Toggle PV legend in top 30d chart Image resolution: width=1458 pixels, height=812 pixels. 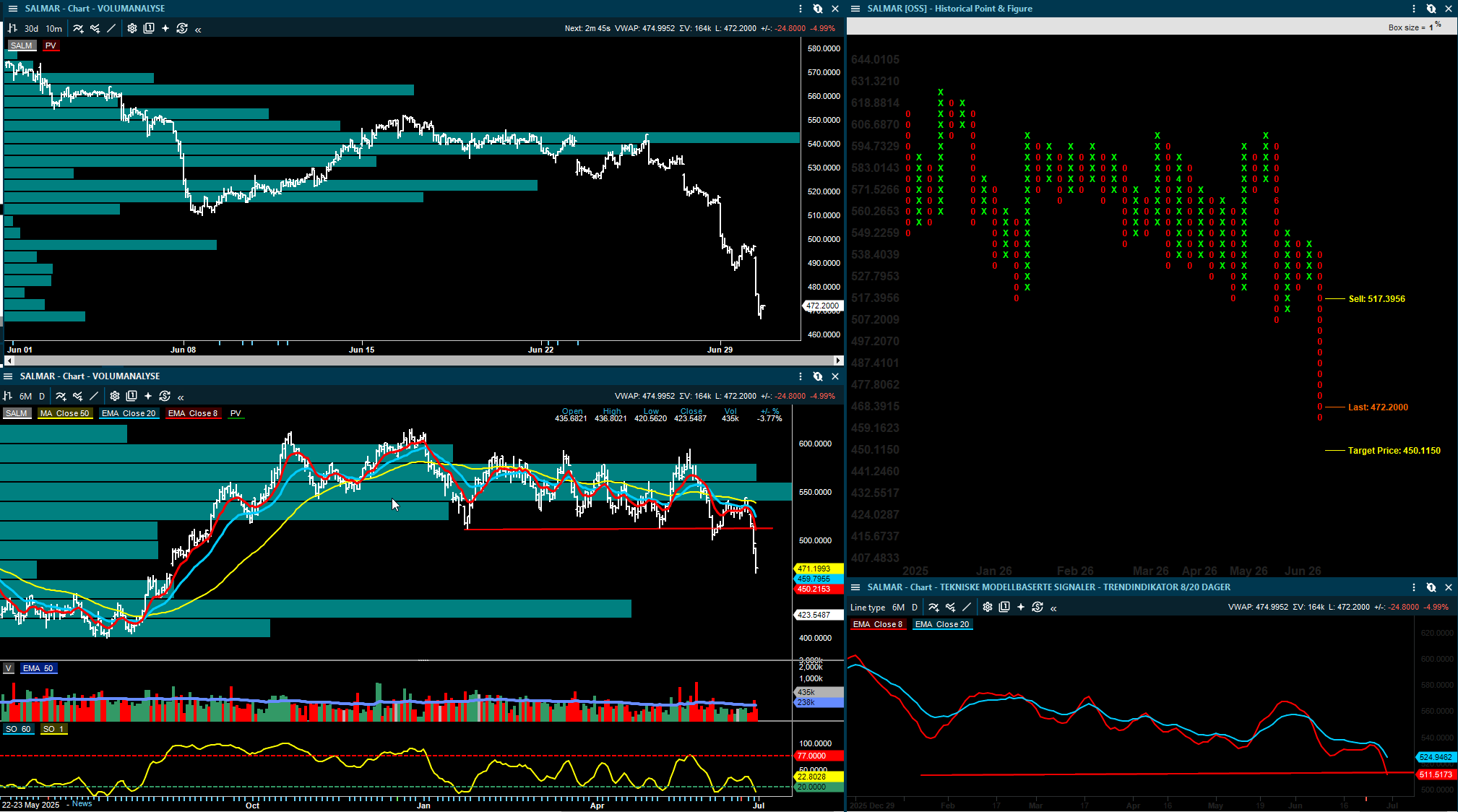51,46
